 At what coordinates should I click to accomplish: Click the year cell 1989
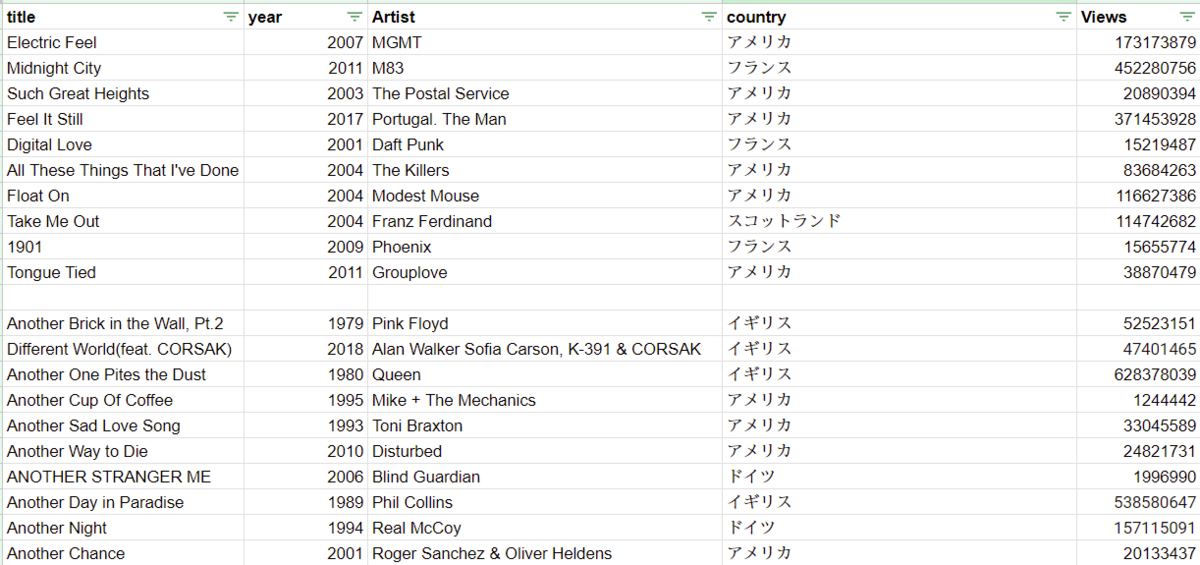[306, 502]
